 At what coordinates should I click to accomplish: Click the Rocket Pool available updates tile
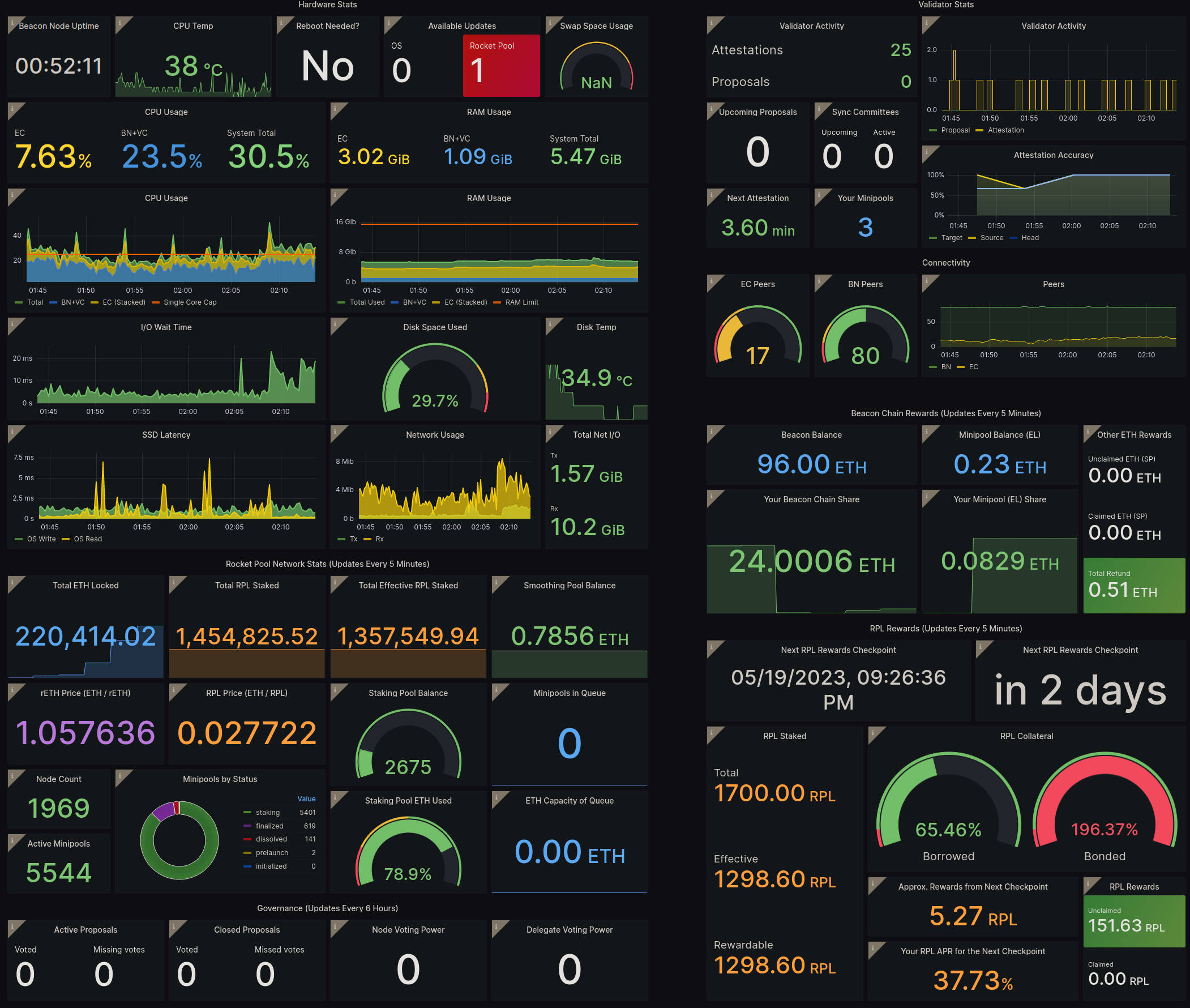click(501, 66)
